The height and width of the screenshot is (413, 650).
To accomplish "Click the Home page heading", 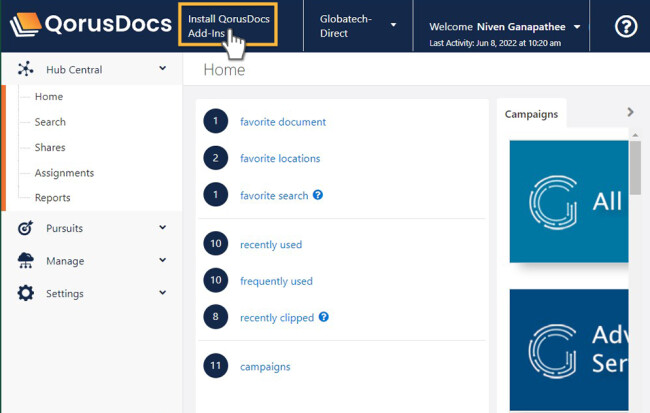I will point(224,70).
